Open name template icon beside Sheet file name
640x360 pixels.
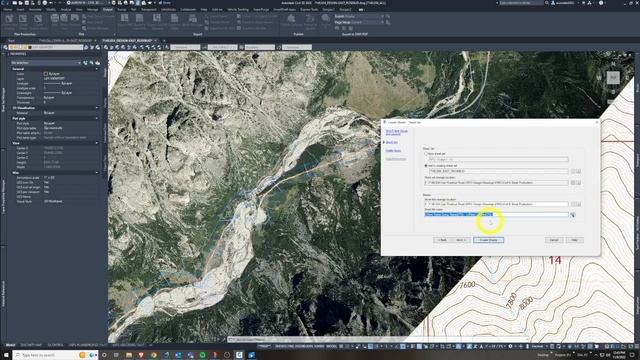pos(573,215)
